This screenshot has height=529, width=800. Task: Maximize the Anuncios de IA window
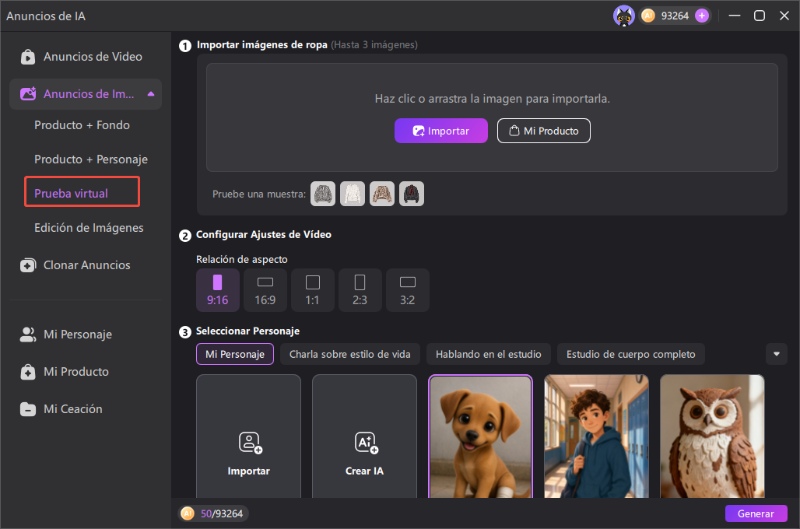pyautogui.click(x=759, y=16)
